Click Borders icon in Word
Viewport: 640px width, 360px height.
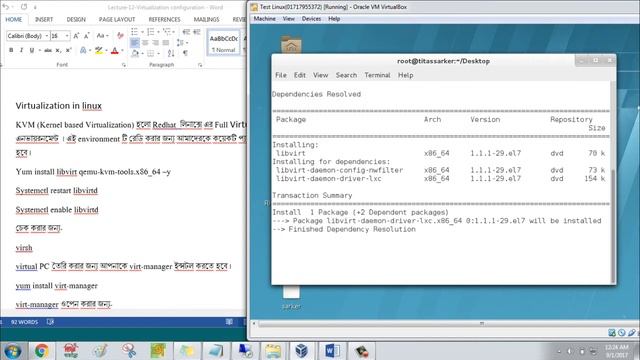(151, 53)
